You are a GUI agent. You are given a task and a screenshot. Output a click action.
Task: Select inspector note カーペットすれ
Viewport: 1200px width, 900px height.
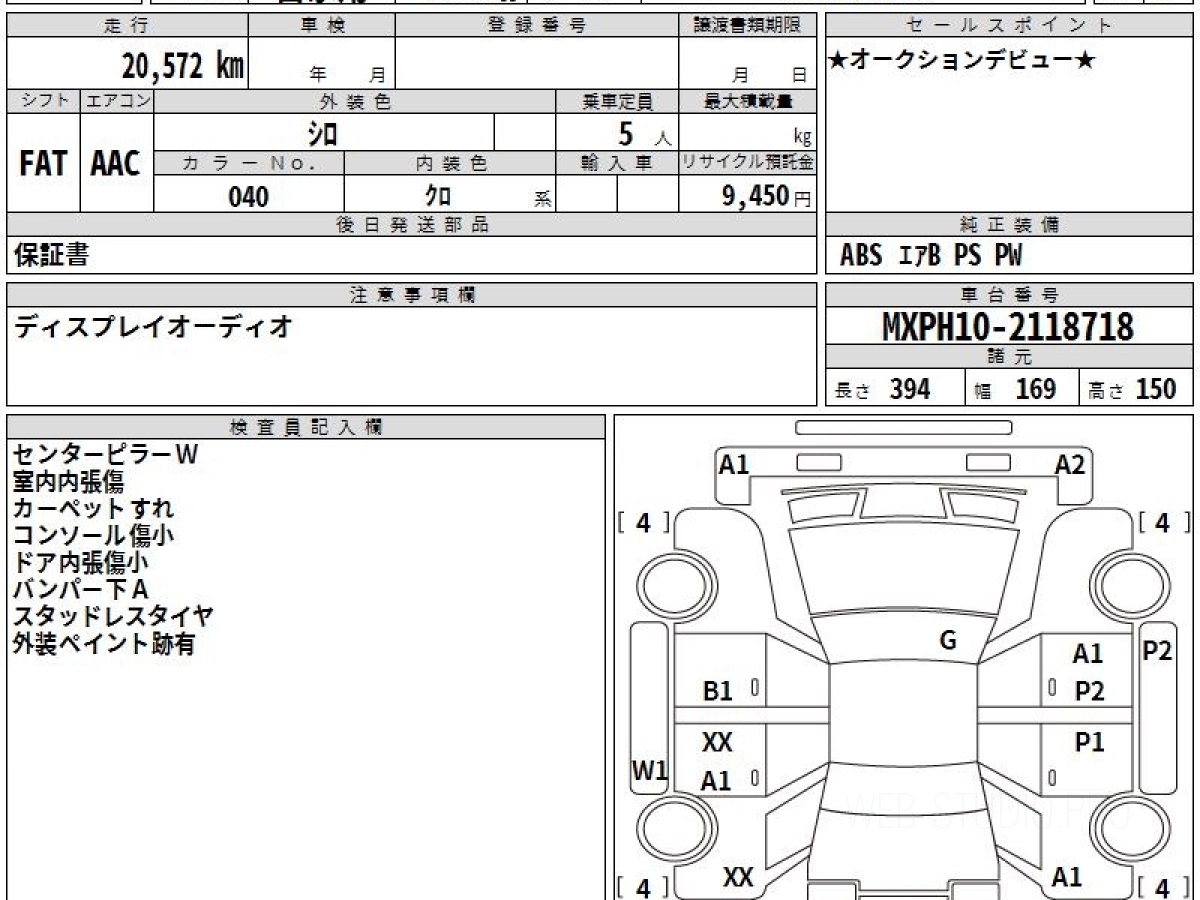click(92, 509)
